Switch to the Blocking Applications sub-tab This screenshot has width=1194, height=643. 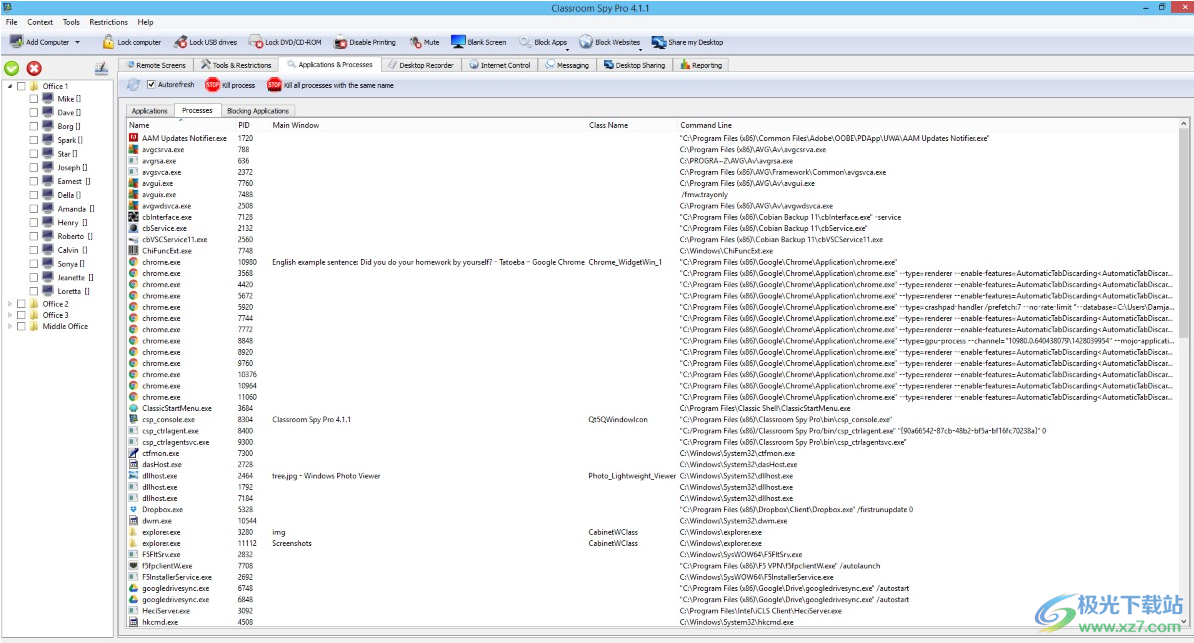(x=257, y=111)
